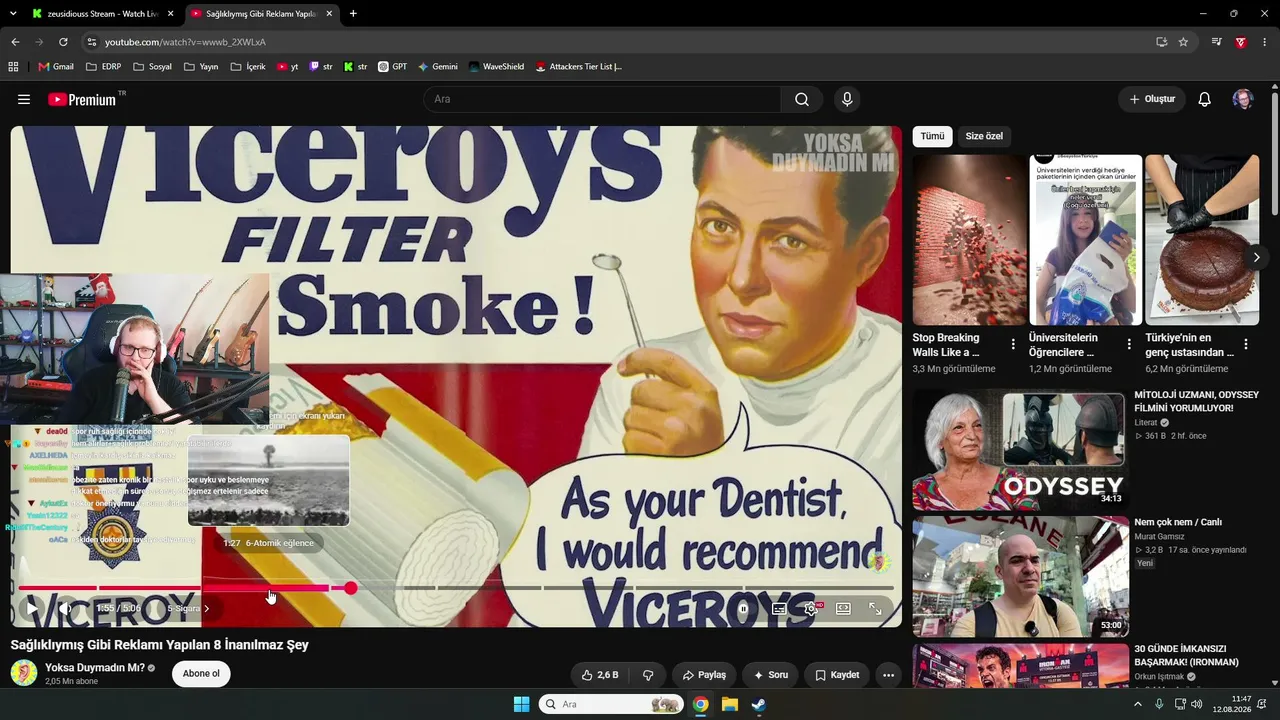Open the GPT bookmark
Image resolution: width=1280 pixels, height=720 pixels.
pyautogui.click(x=393, y=67)
